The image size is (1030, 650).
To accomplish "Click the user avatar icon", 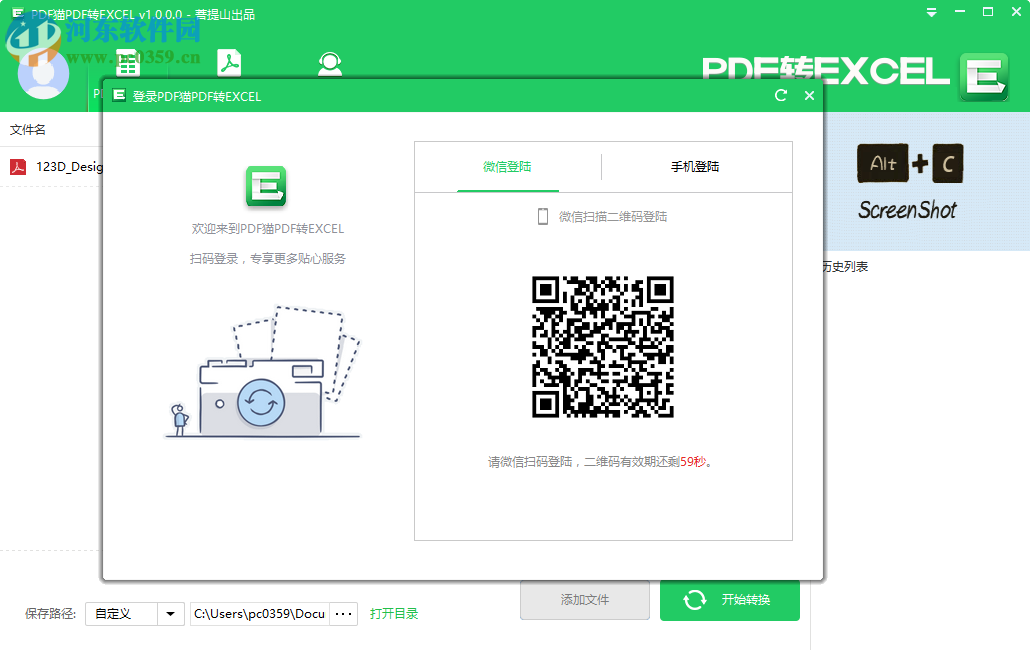I will pyautogui.click(x=43, y=75).
